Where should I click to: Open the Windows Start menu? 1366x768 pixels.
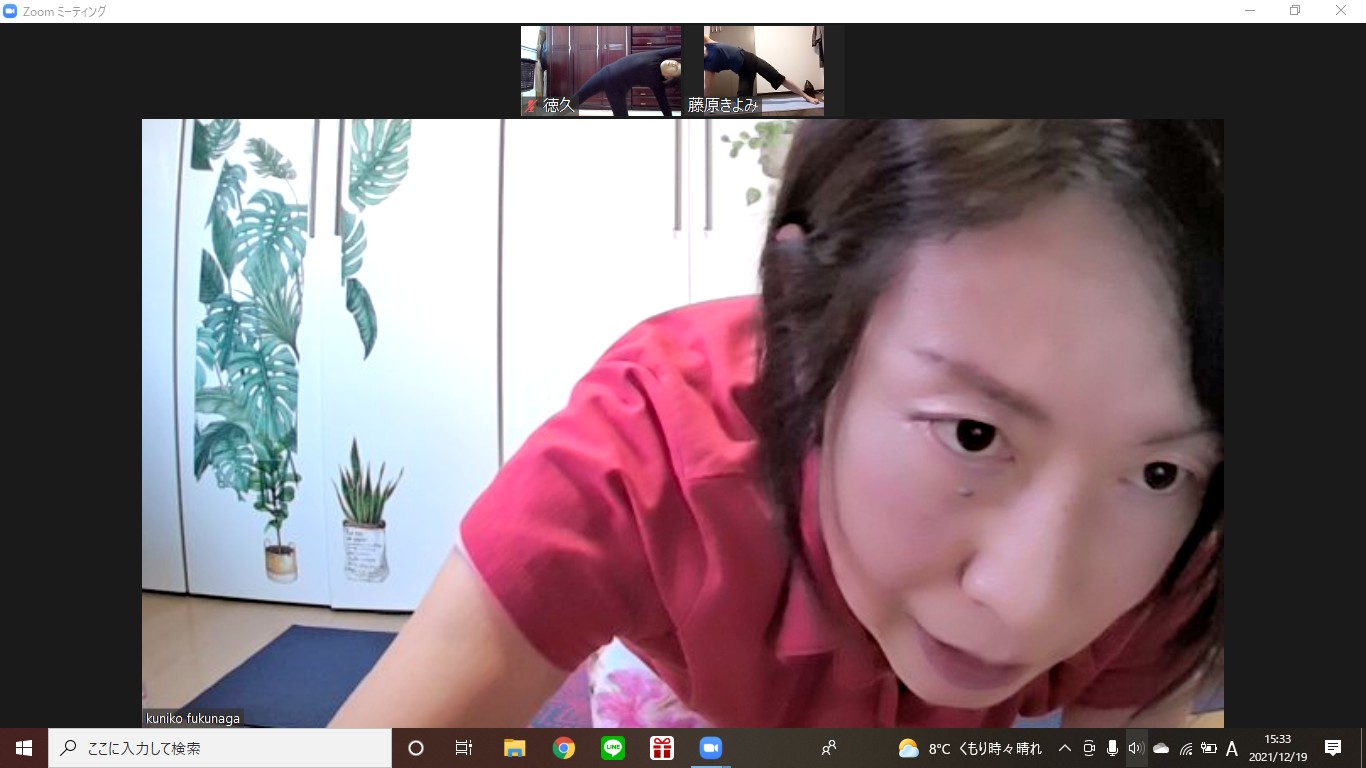tap(24, 748)
